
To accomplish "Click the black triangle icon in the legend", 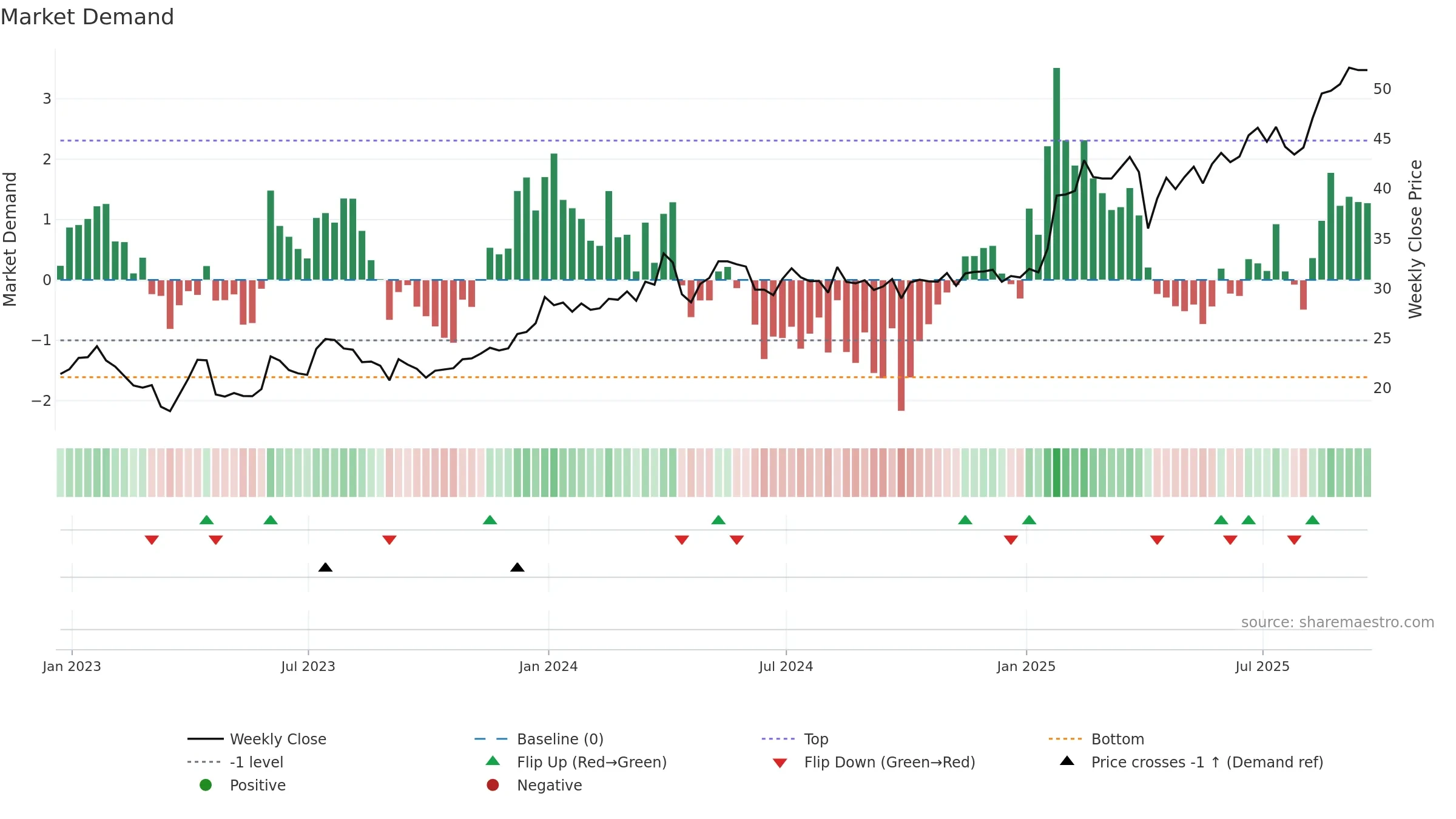I will (x=1067, y=761).
